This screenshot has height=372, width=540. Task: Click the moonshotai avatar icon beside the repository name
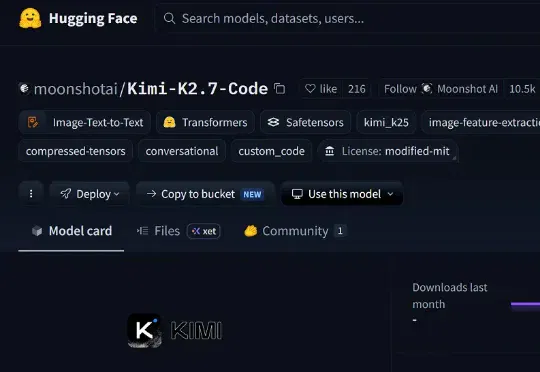(24, 89)
